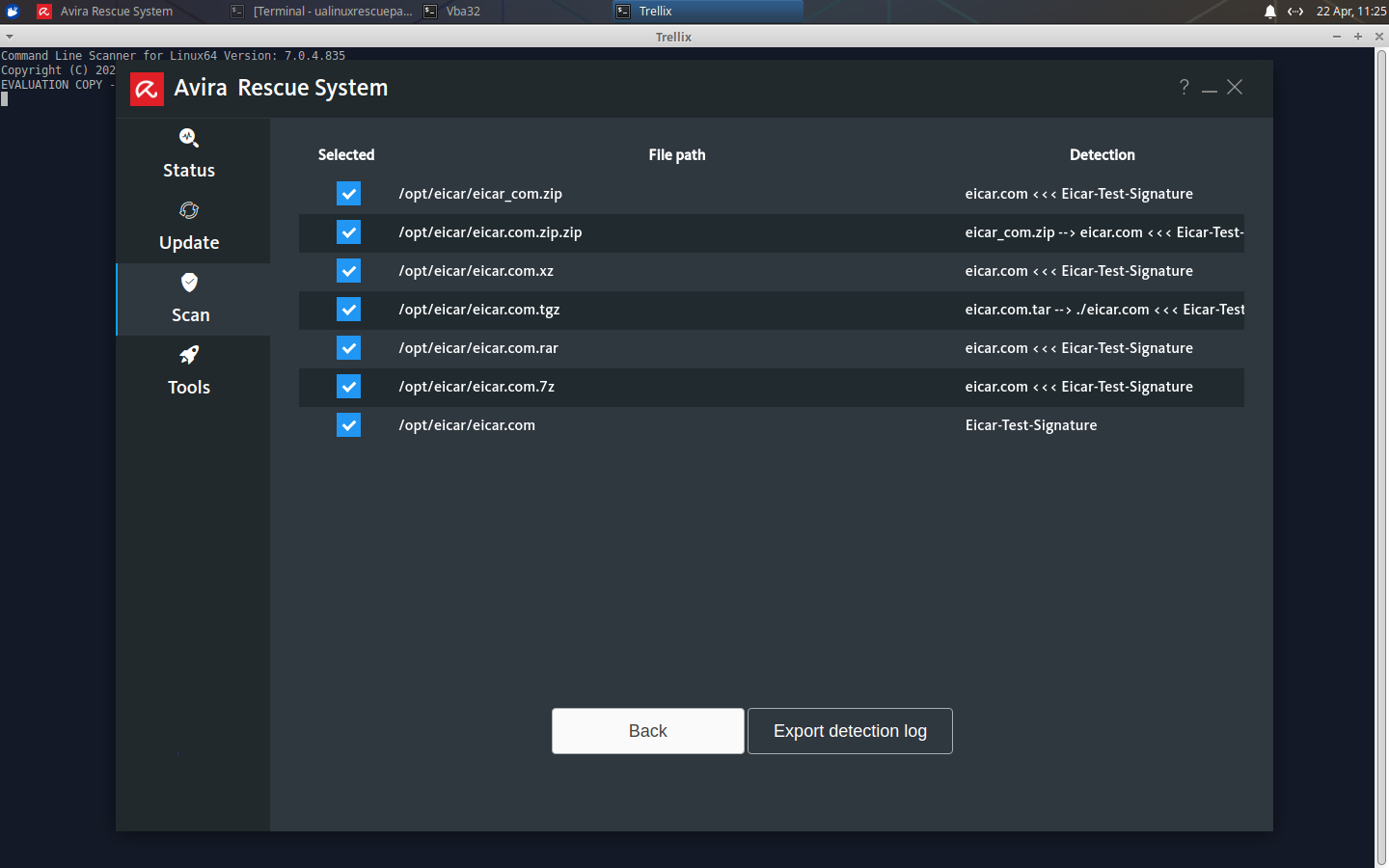The height and width of the screenshot is (868, 1389).
Task: Uncheck the /opt/eicar/eicar.com entry
Action: click(348, 424)
